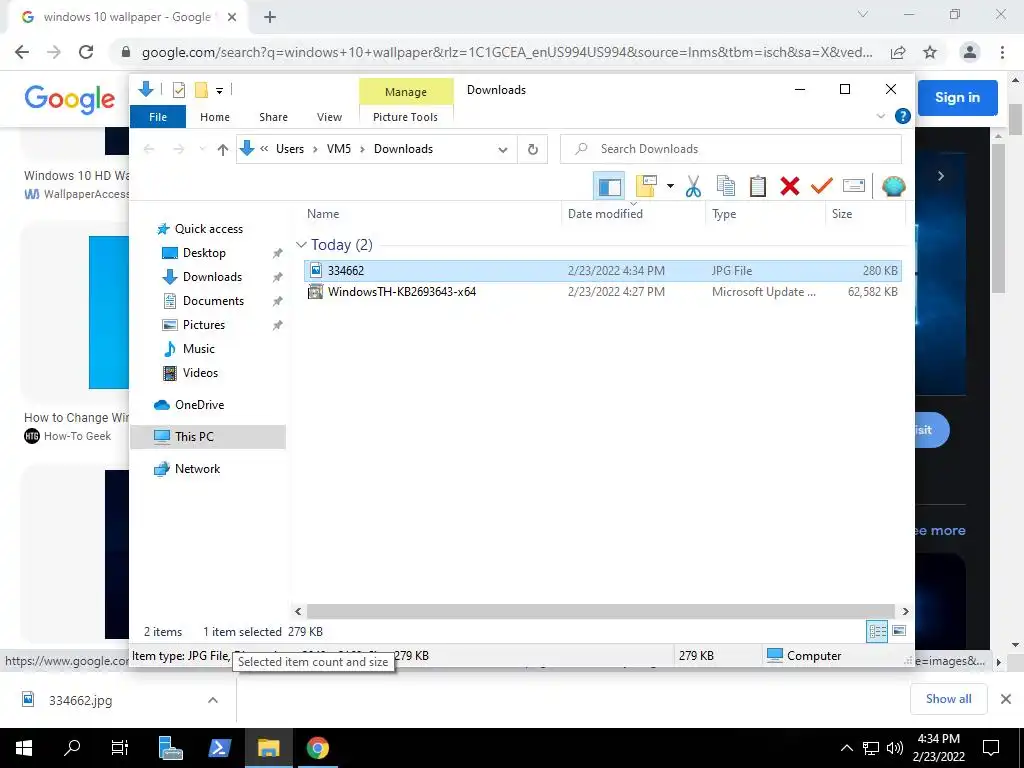Screen dimensions: 1024x768
Task: Click the Paste clipboard icon
Action: pyautogui.click(x=758, y=186)
